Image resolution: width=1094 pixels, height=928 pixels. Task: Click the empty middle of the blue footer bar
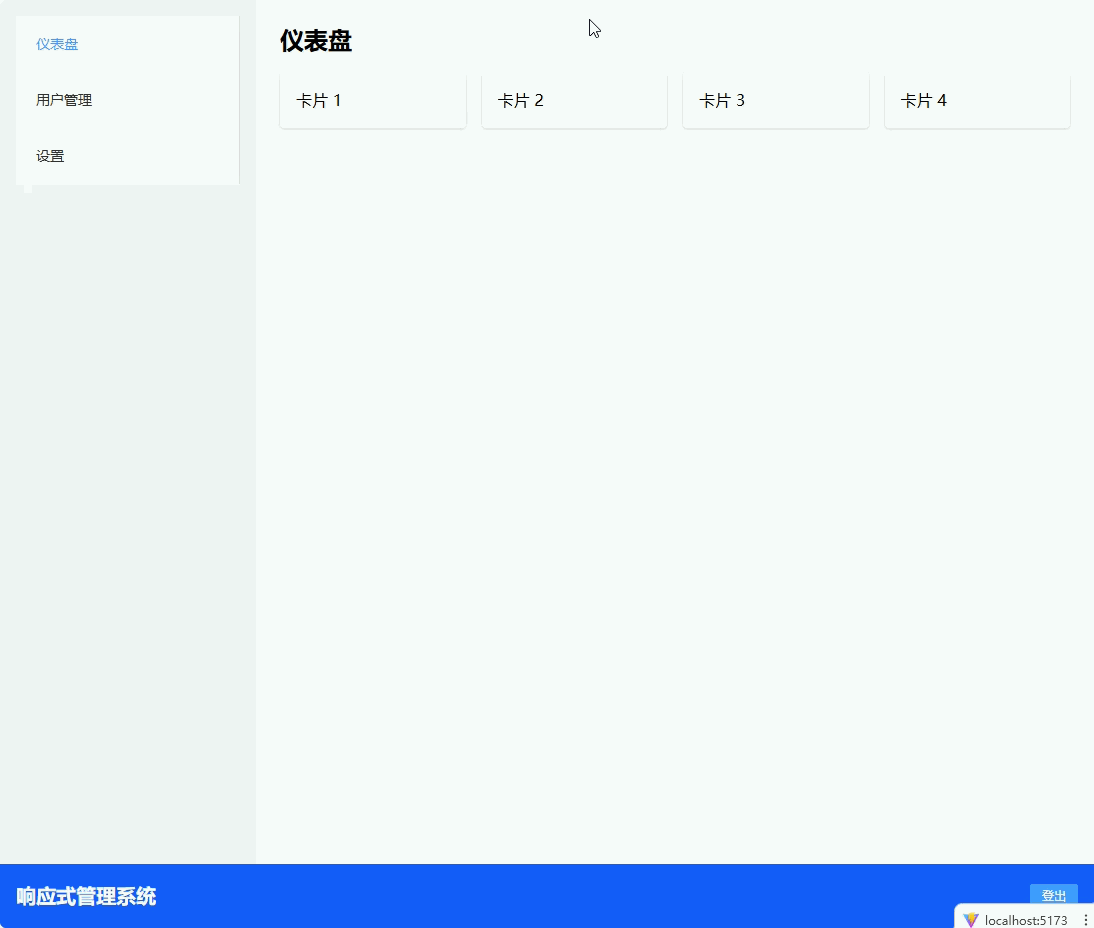[590, 896]
